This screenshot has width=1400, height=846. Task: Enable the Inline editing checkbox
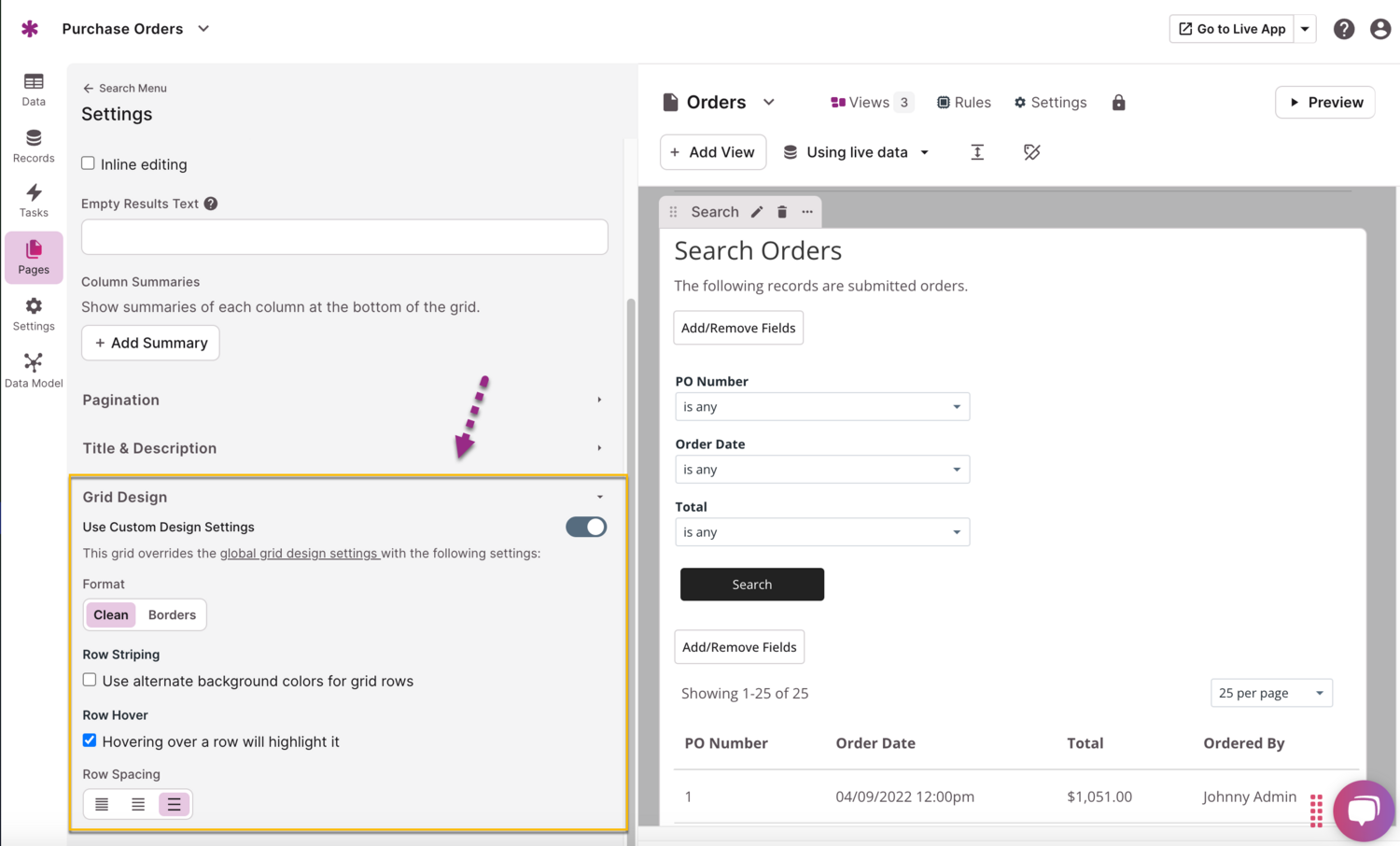pyautogui.click(x=89, y=163)
